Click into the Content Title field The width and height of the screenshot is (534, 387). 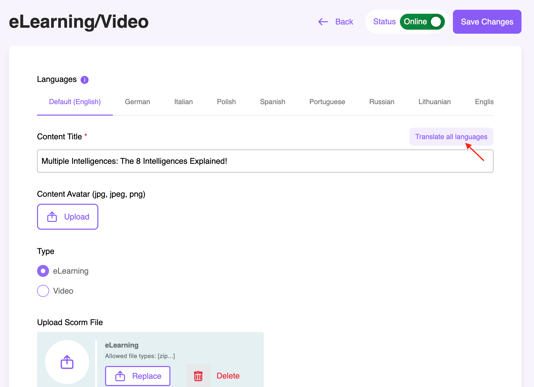[x=265, y=161]
